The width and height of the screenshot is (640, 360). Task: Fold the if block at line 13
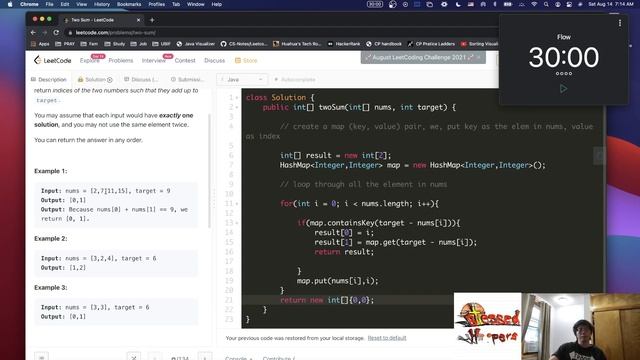point(237,223)
